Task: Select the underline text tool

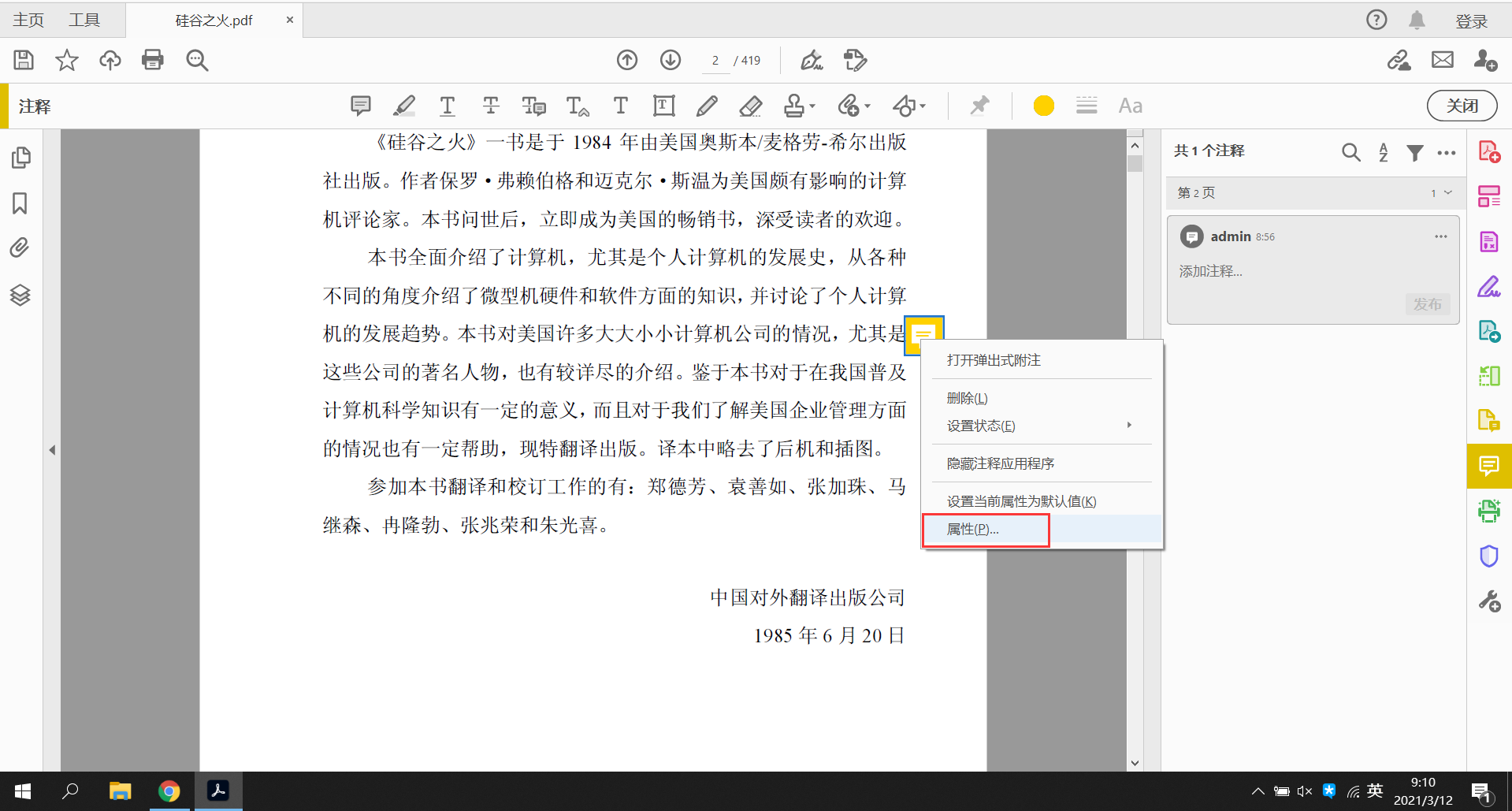Action: coord(448,106)
